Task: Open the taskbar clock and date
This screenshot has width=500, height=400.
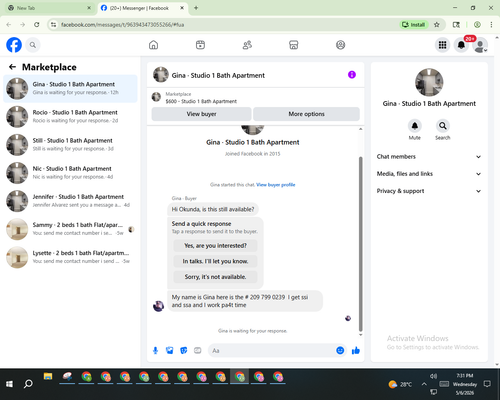Action: [465, 384]
